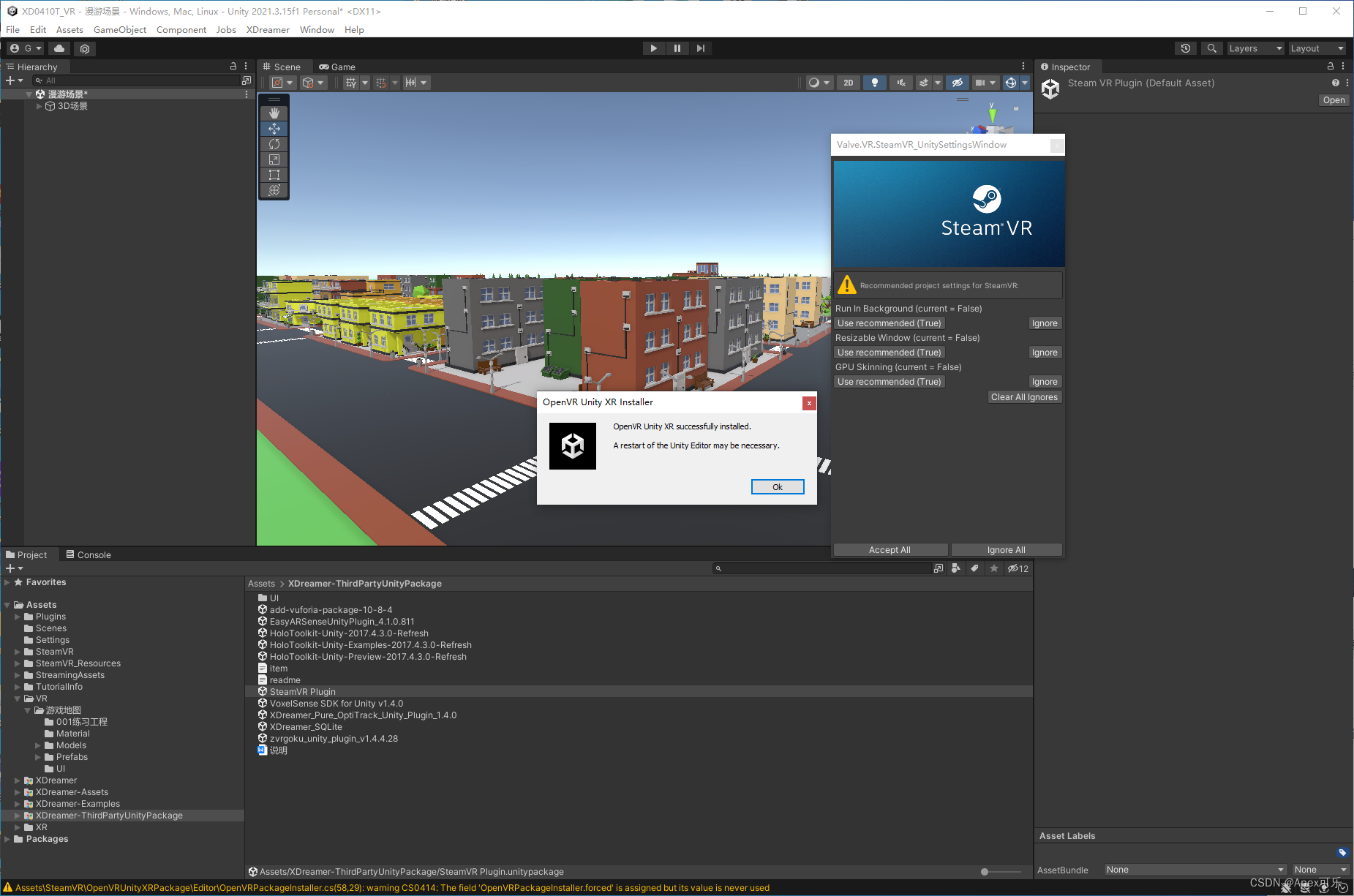Collapse the VR folder in Project
Image resolution: width=1354 pixels, height=896 pixels.
pos(18,699)
